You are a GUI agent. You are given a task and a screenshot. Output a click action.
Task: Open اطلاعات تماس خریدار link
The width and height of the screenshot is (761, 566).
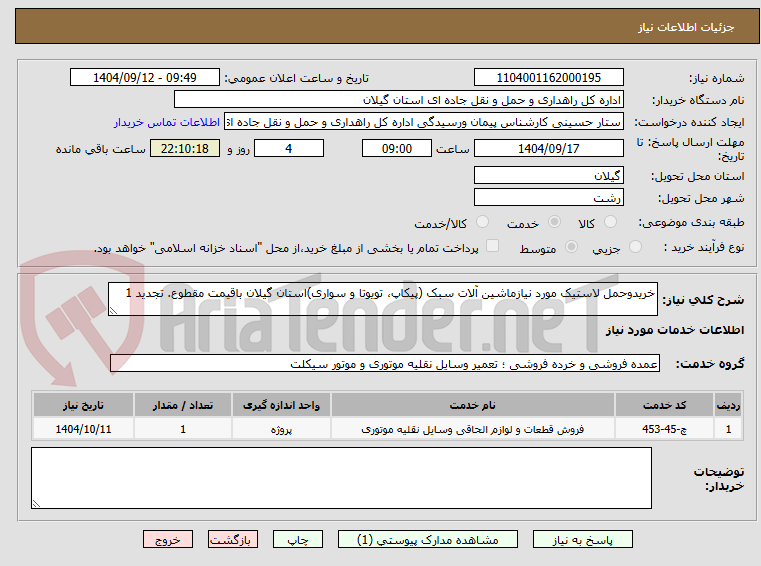click(x=167, y=122)
